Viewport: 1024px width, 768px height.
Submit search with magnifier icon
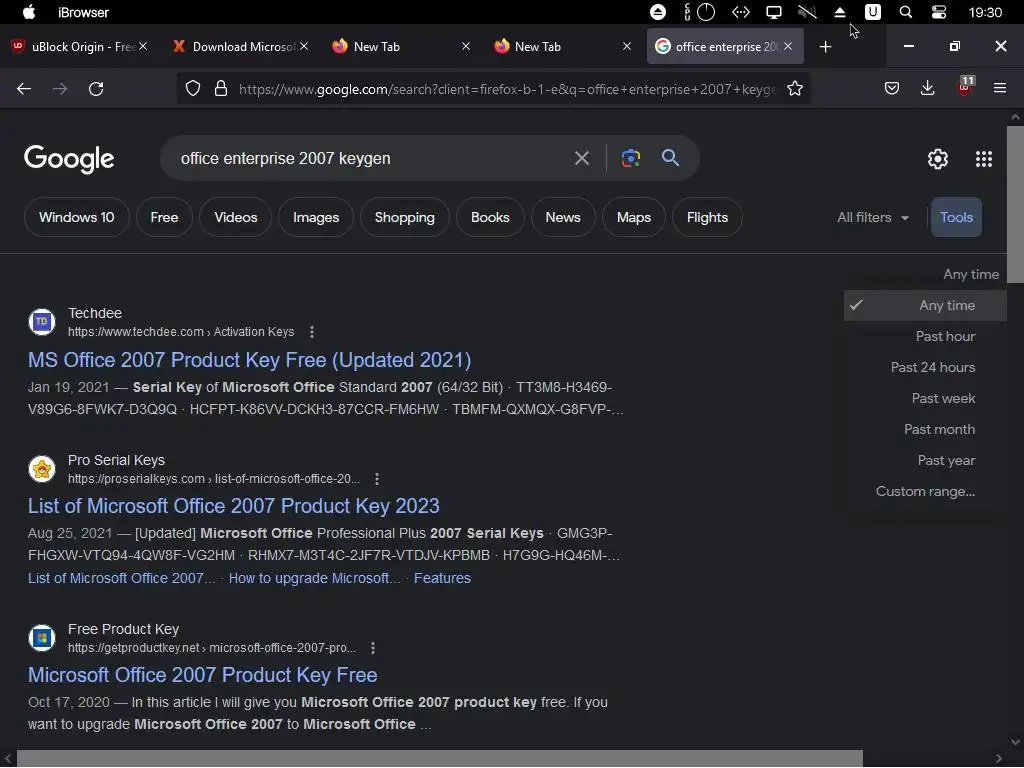(670, 157)
